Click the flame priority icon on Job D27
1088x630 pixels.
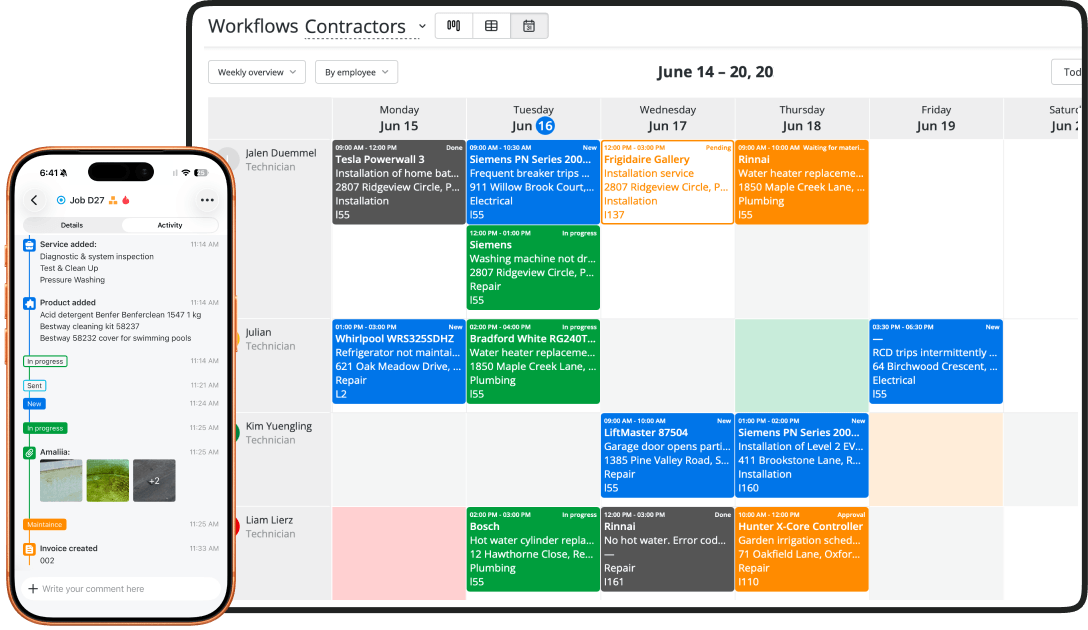pos(126,200)
